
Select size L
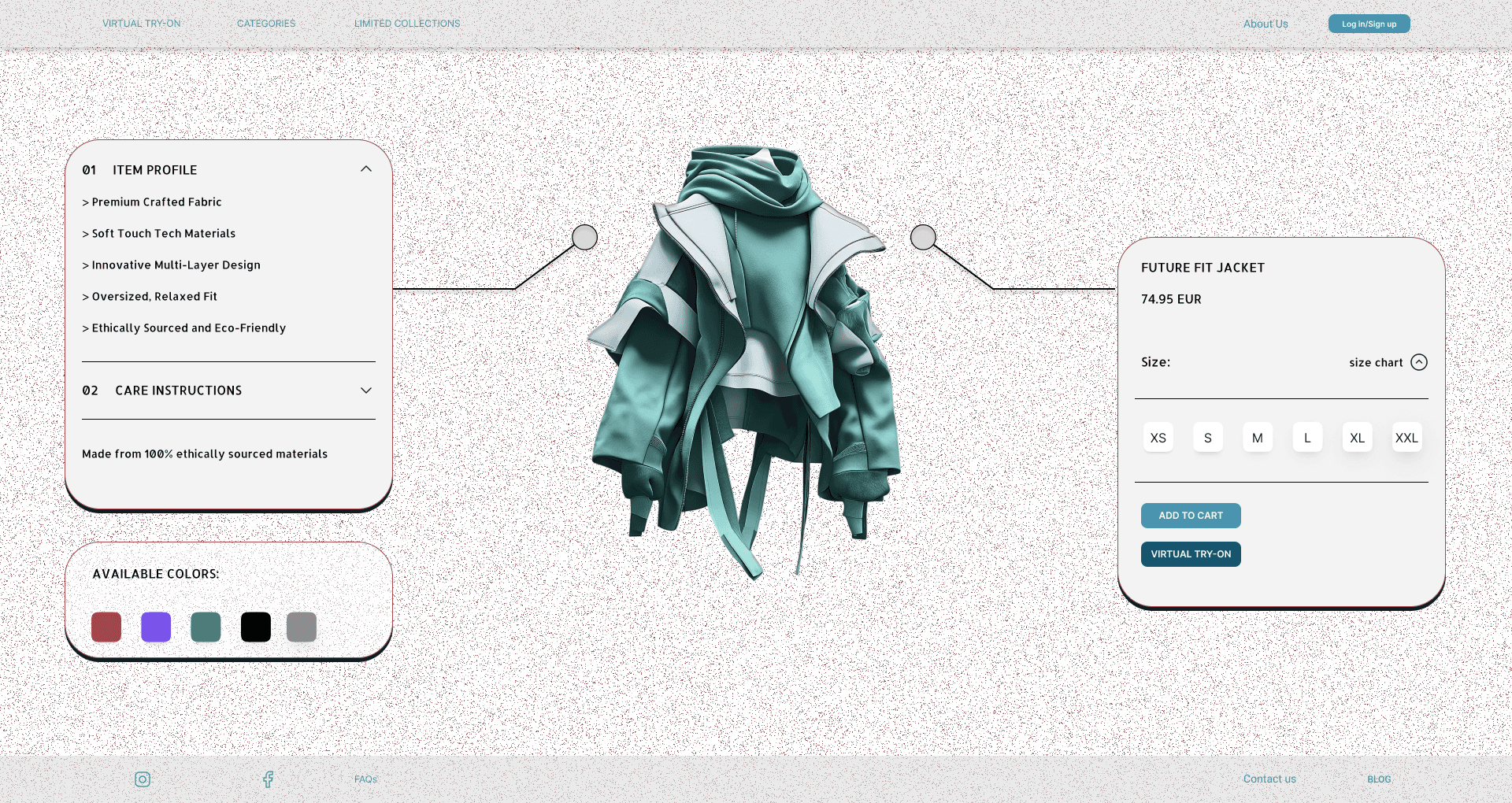[1307, 438]
